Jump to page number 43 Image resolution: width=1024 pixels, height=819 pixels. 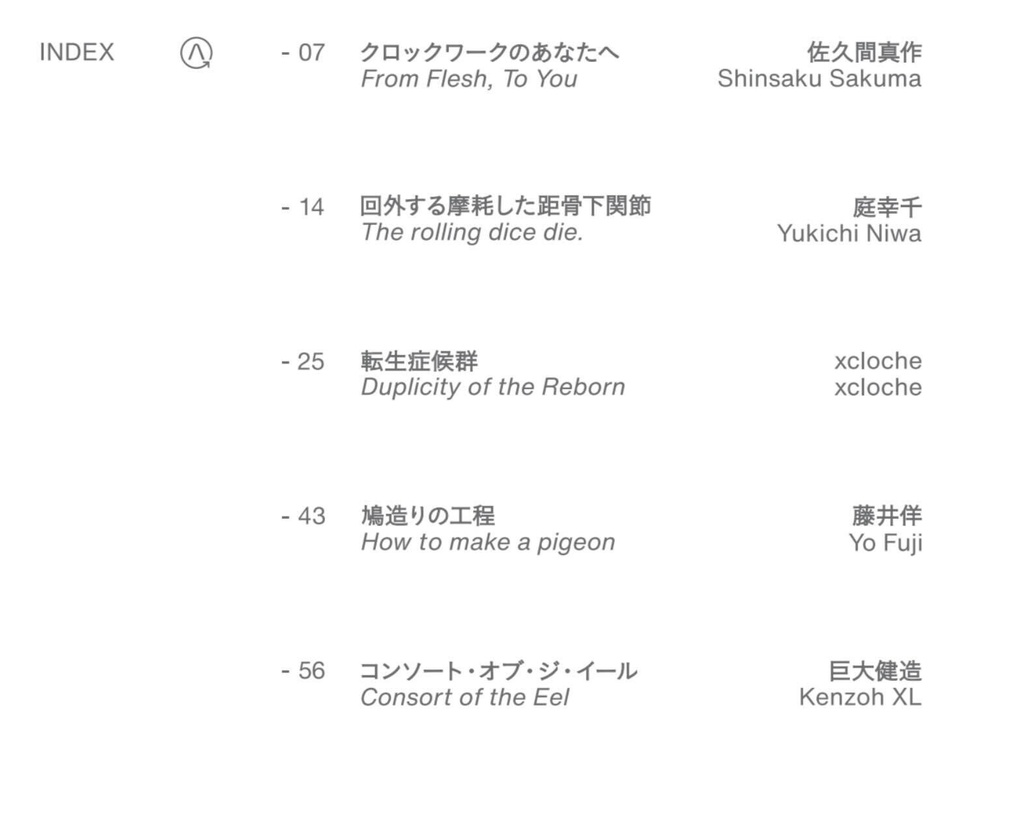pyautogui.click(x=303, y=516)
